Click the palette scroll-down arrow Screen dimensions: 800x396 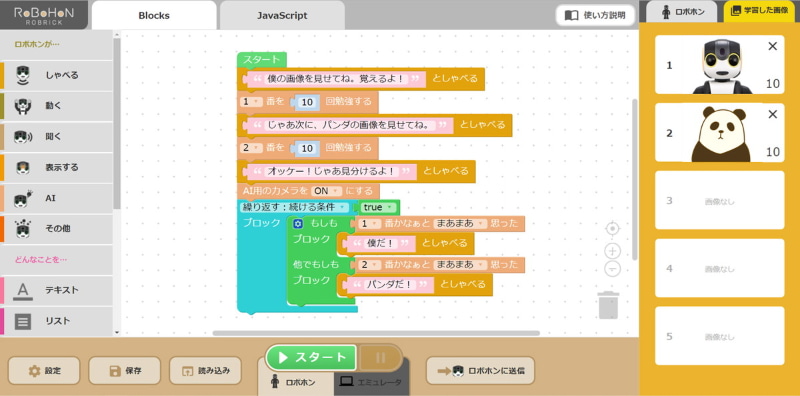(117, 333)
